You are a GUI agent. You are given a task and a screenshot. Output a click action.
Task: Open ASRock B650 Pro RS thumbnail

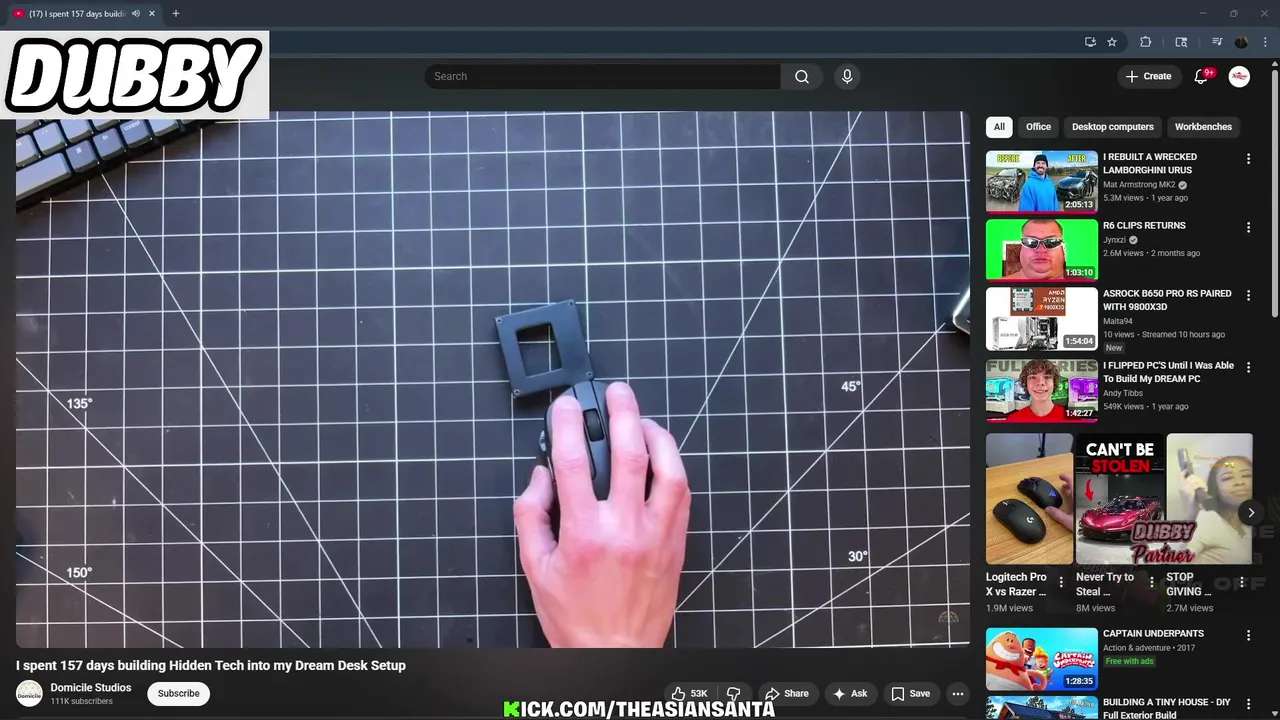pyautogui.click(x=1041, y=319)
